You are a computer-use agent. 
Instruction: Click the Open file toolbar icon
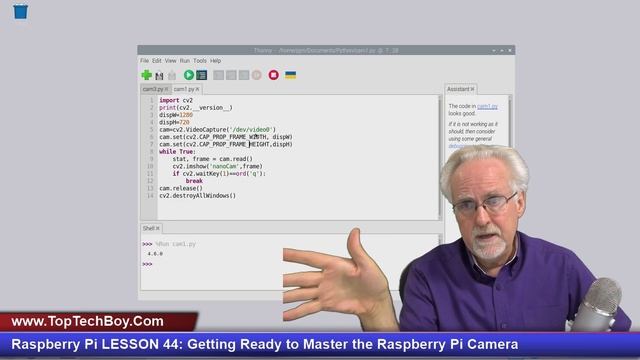(159, 76)
